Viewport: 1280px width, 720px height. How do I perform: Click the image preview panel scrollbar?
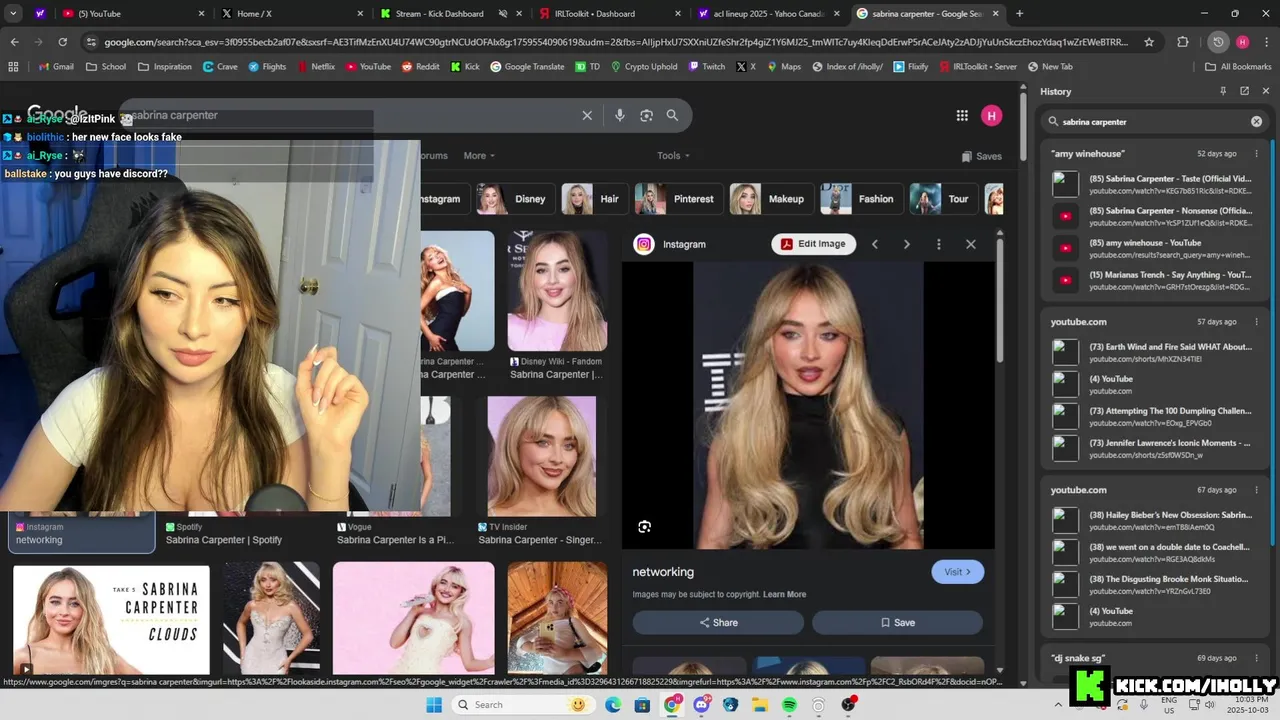coord(1000,300)
